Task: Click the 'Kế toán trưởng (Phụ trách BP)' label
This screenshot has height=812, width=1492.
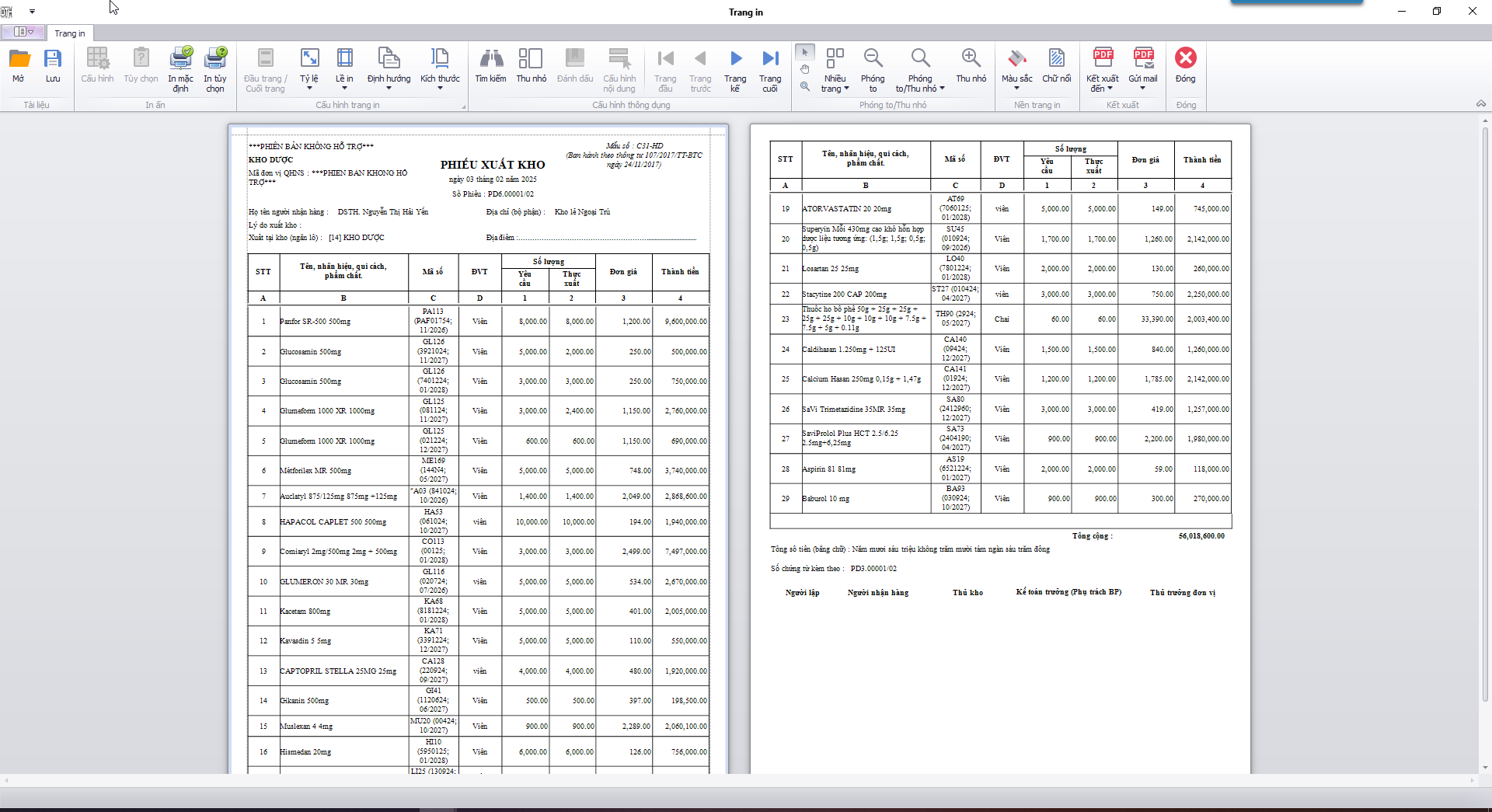Action: [1068, 592]
